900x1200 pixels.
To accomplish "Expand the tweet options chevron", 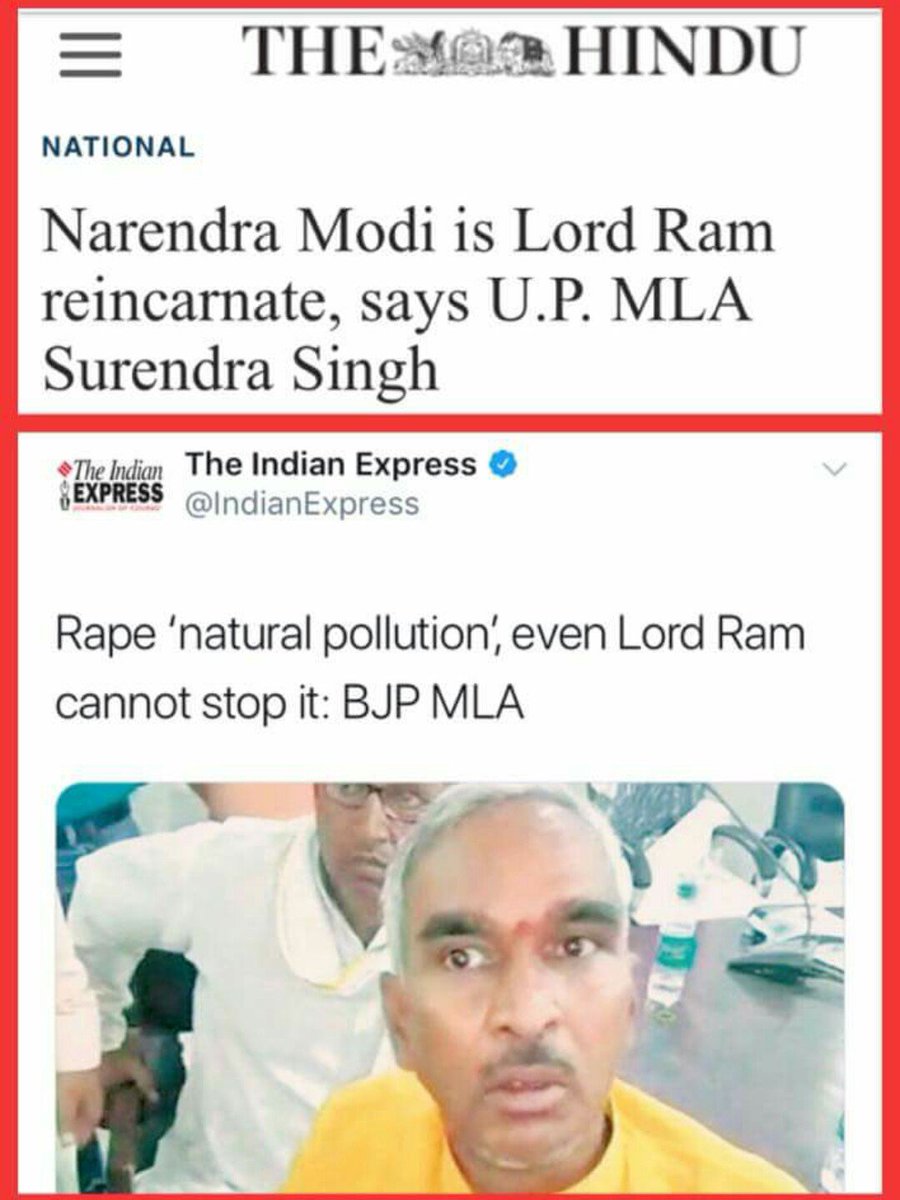I will click(833, 469).
